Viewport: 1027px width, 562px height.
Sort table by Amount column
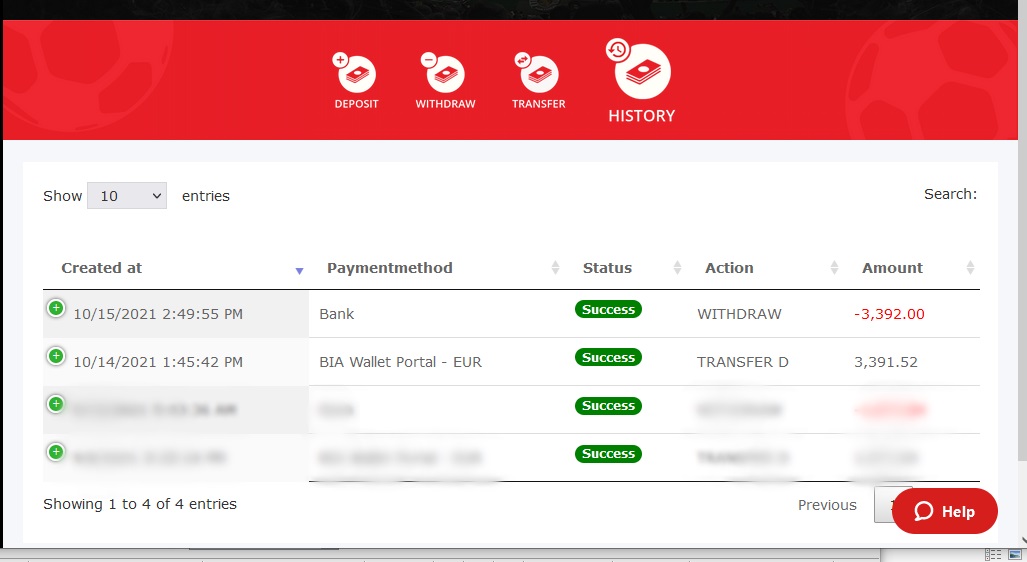892,268
